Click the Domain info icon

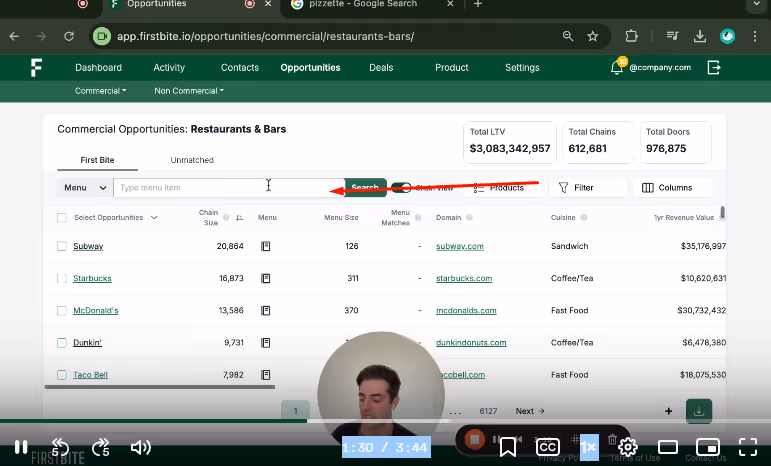pos(469,217)
